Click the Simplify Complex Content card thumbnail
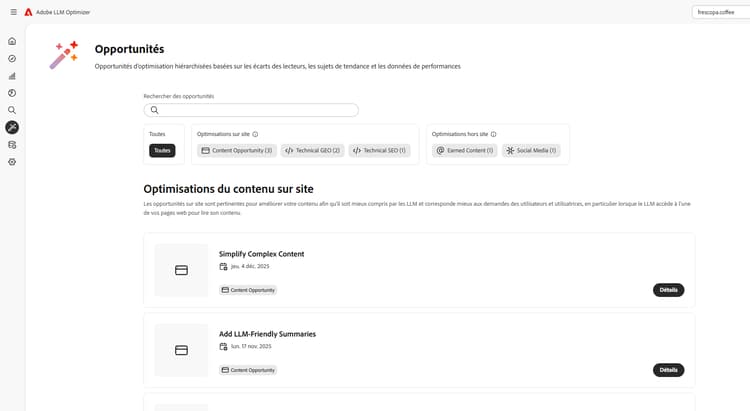The image size is (750, 411). (181, 270)
